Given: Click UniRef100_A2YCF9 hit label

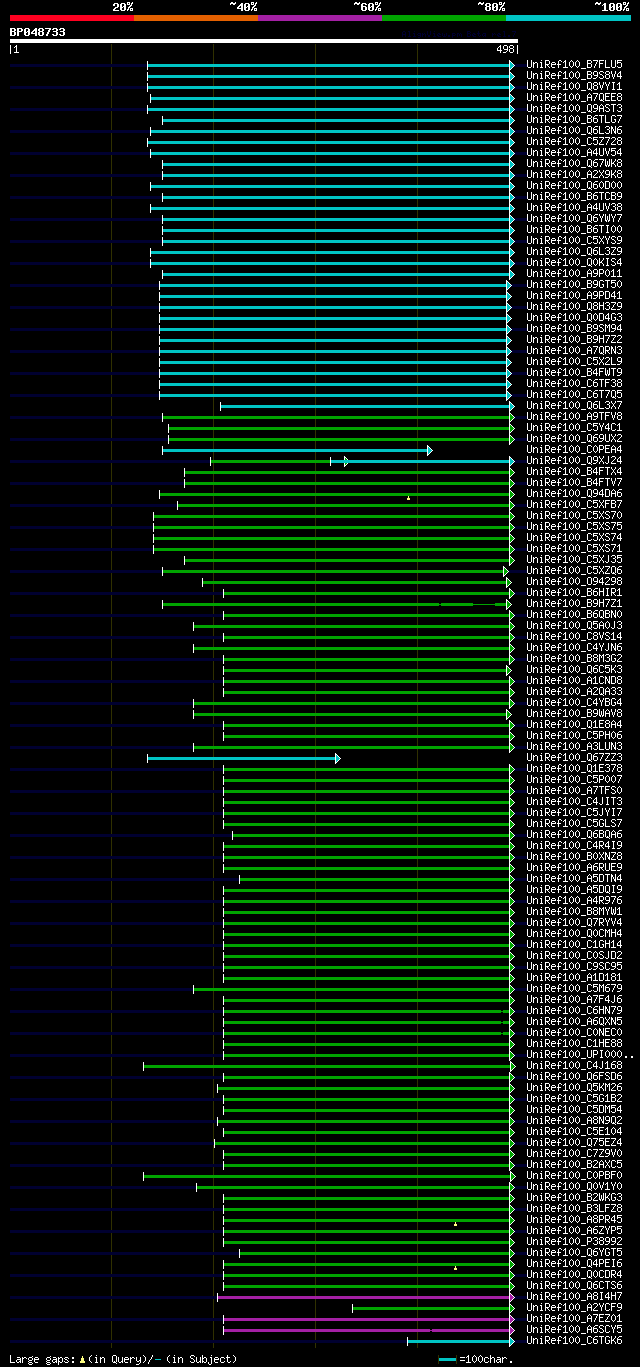Looking at the screenshot, I should [574, 1308].
